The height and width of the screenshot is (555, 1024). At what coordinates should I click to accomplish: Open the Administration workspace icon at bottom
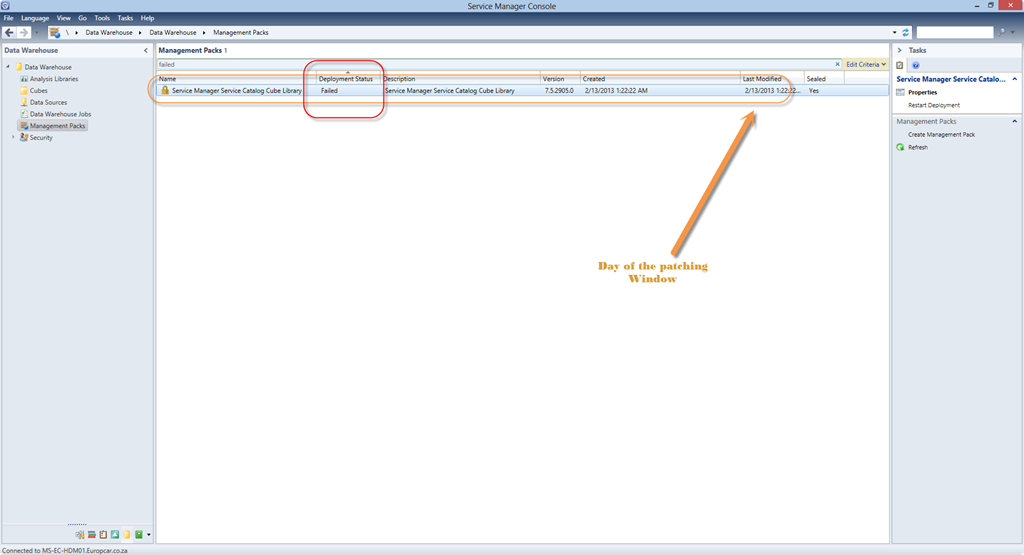80,535
